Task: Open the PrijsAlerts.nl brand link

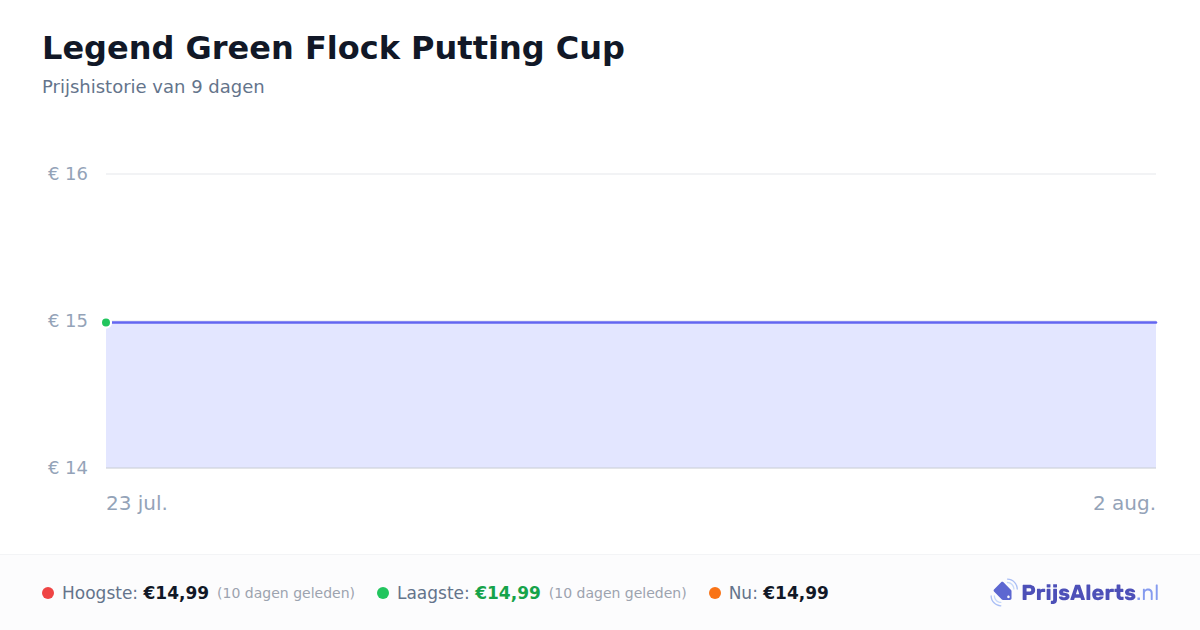Action: pos(1075,593)
